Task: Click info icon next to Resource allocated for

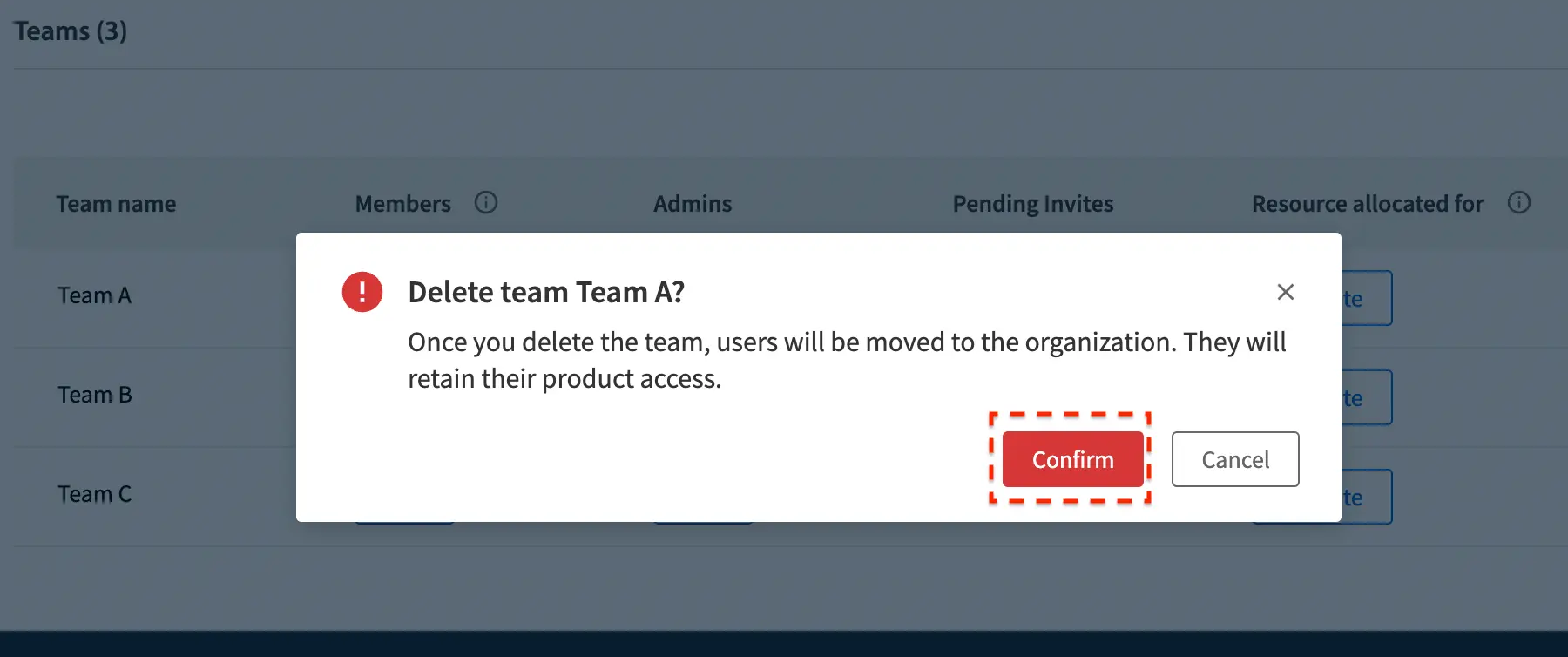Action: (x=1518, y=203)
